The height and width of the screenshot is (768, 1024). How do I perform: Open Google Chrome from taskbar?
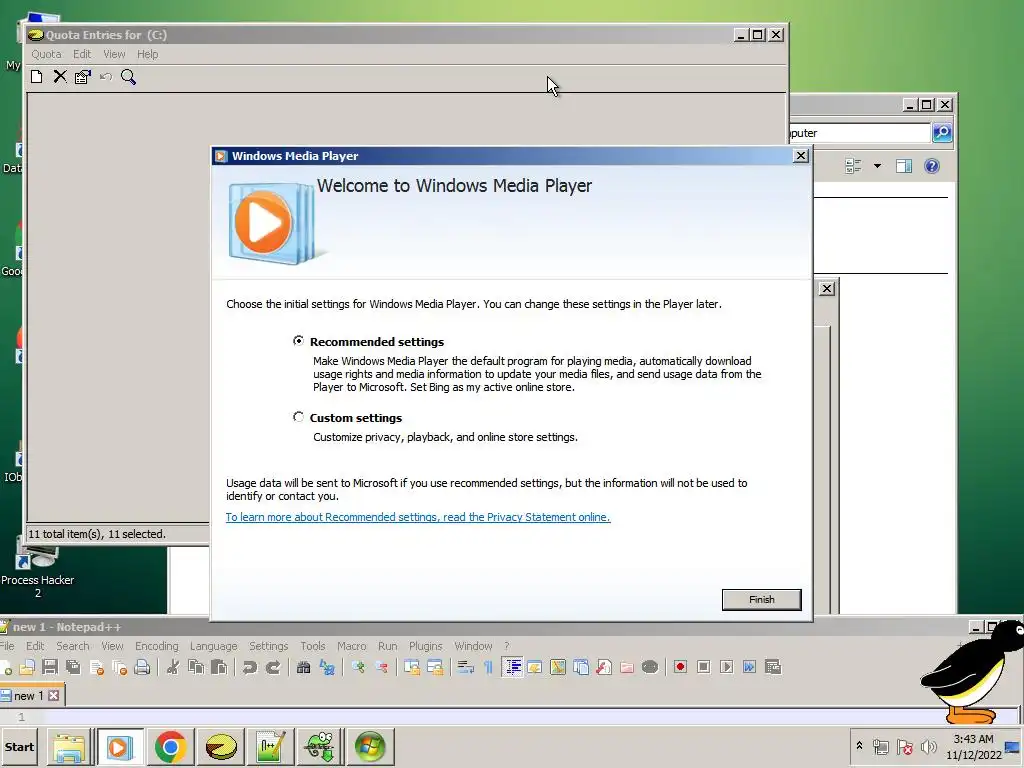tap(170, 746)
